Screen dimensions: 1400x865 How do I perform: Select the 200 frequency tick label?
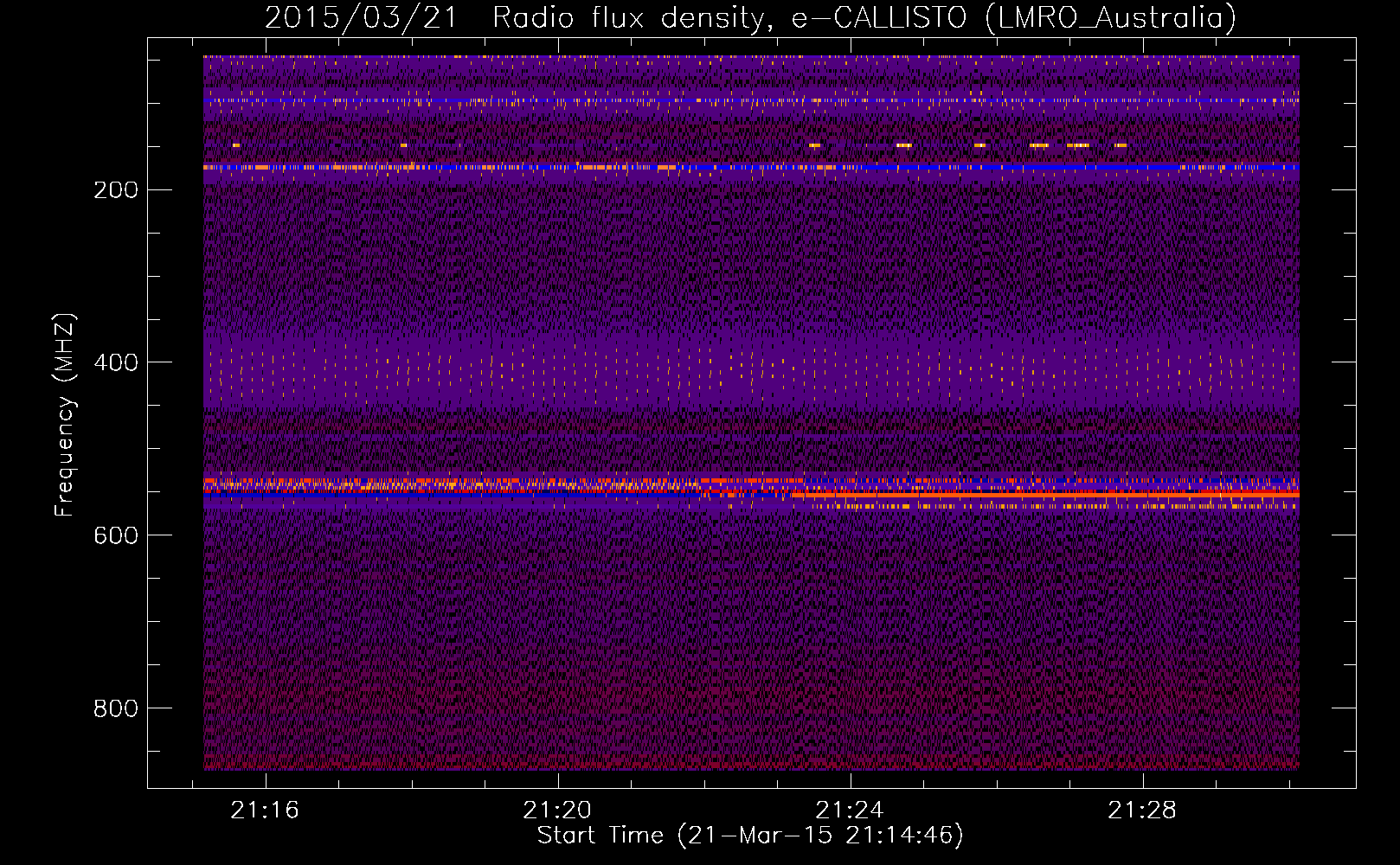(x=116, y=190)
